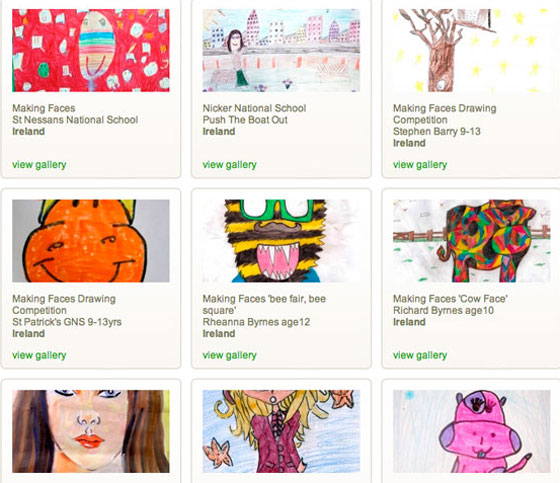
Task: Click the 'bee fair, bee square' entry title
Action: [264, 304]
